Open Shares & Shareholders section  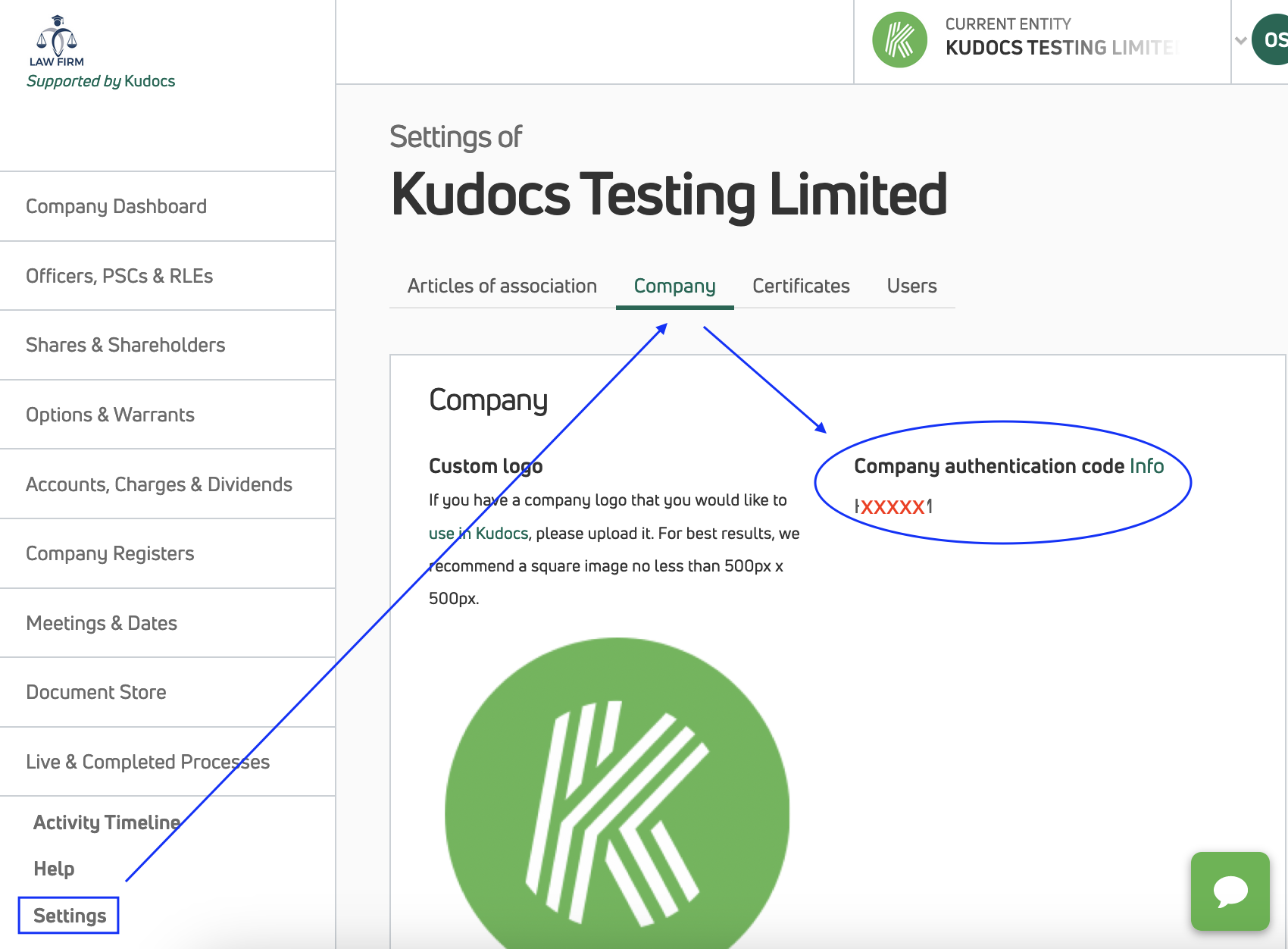(x=125, y=345)
